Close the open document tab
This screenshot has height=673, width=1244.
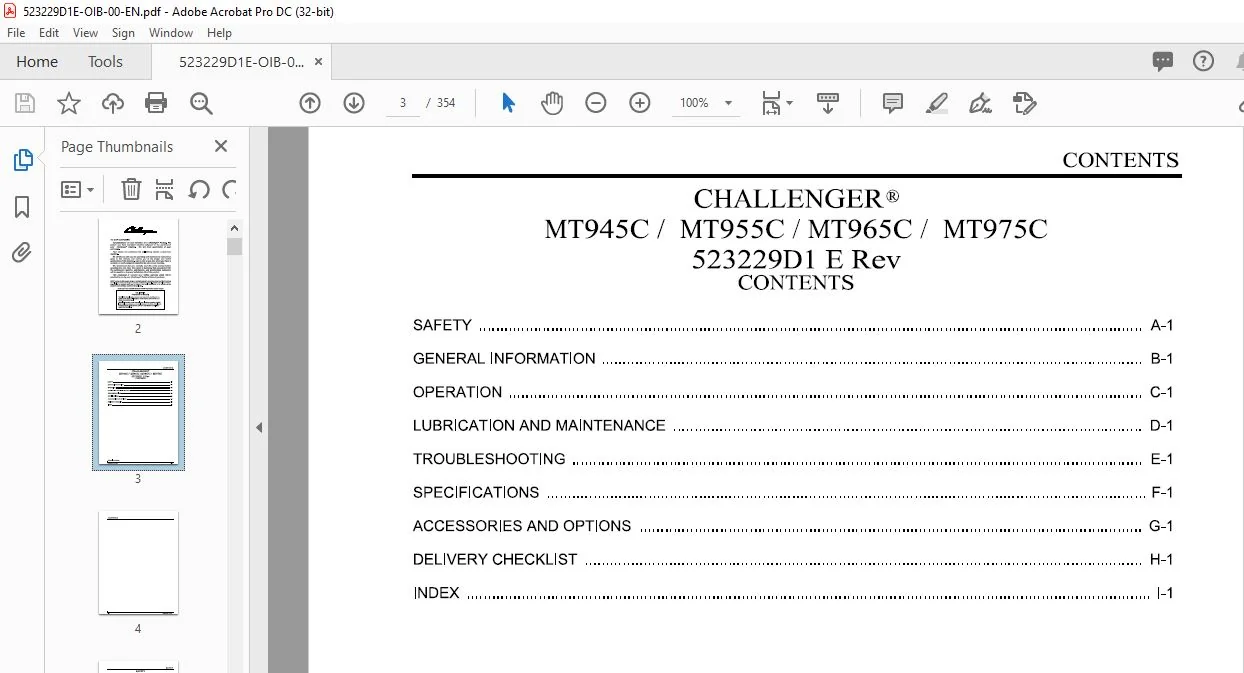319,61
